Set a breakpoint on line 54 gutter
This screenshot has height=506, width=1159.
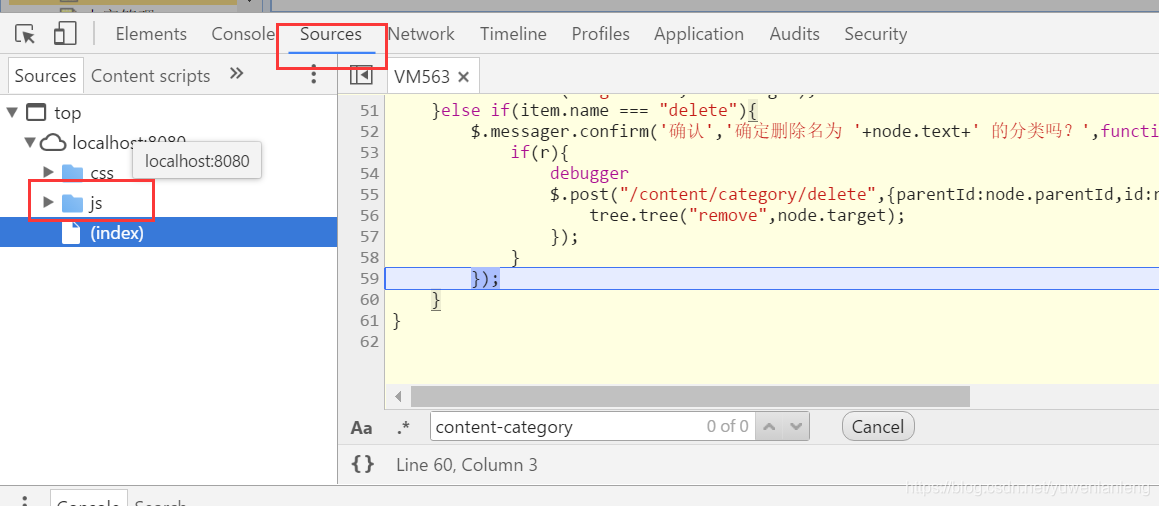pos(369,174)
